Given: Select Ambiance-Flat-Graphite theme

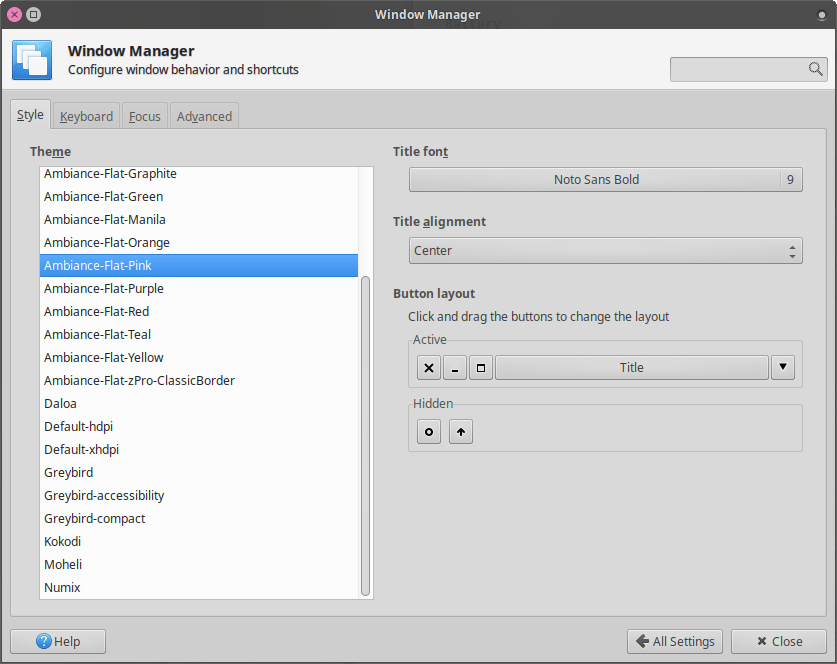Looking at the screenshot, I should (199, 174).
